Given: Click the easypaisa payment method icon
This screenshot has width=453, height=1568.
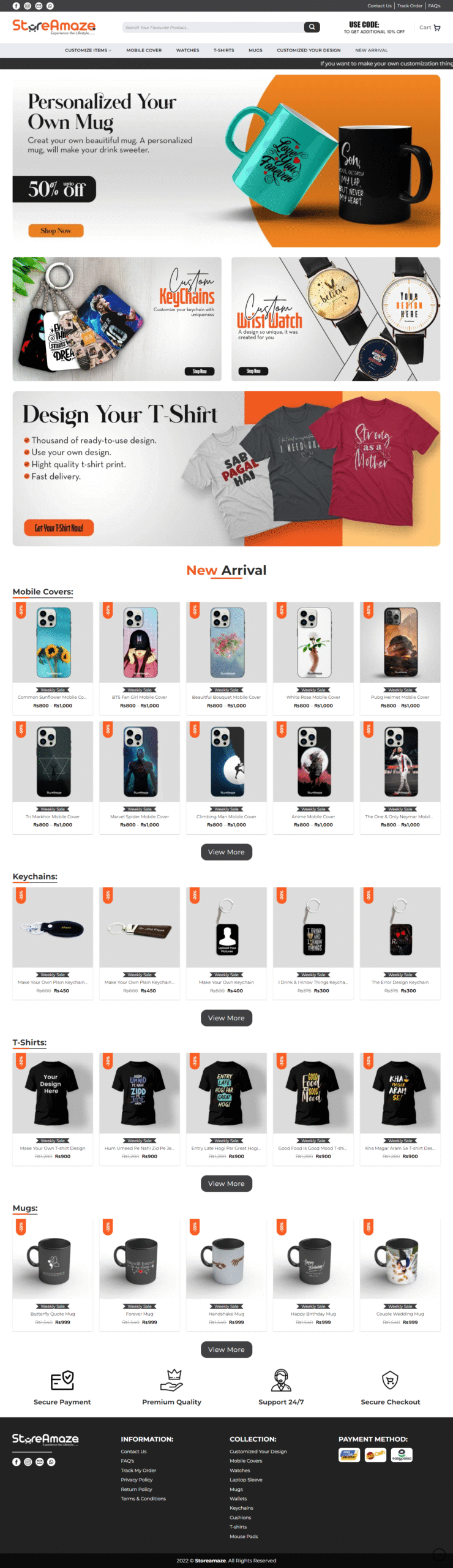Looking at the screenshot, I should coord(402,1455).
